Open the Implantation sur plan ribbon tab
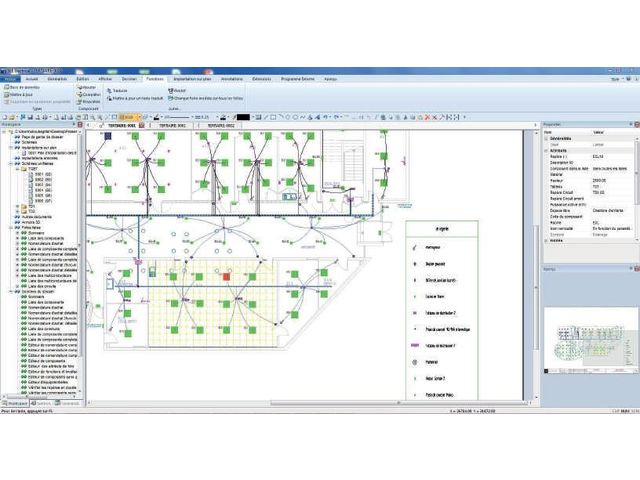This screenshot has width=640, height=480. point(193,77)
